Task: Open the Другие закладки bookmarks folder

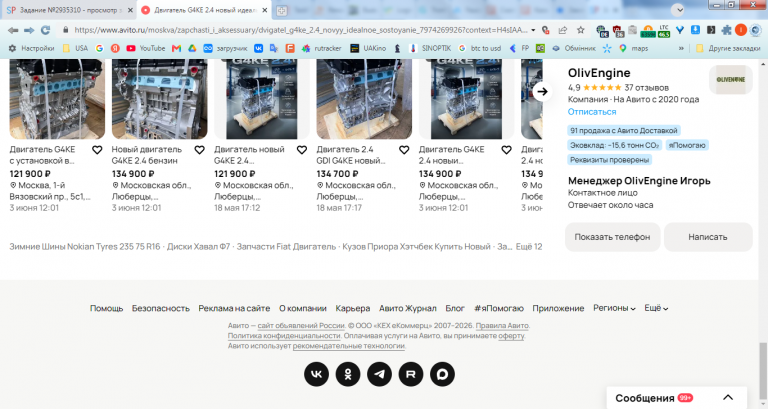Action: pyautogui.click(x=728, y=48)
